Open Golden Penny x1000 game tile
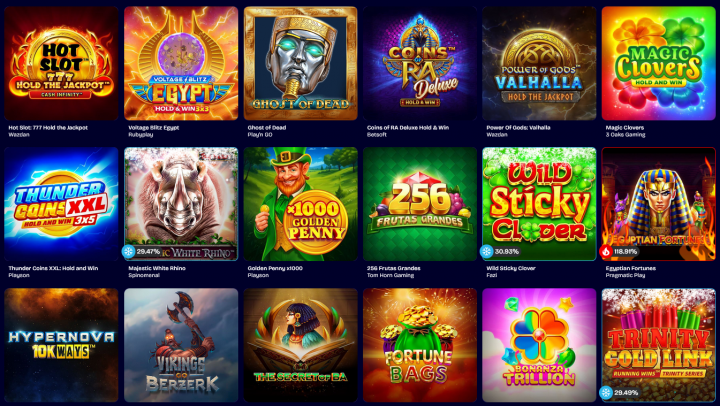The width and height of the screenshot is (720, 406). click(x=300, y=204)
